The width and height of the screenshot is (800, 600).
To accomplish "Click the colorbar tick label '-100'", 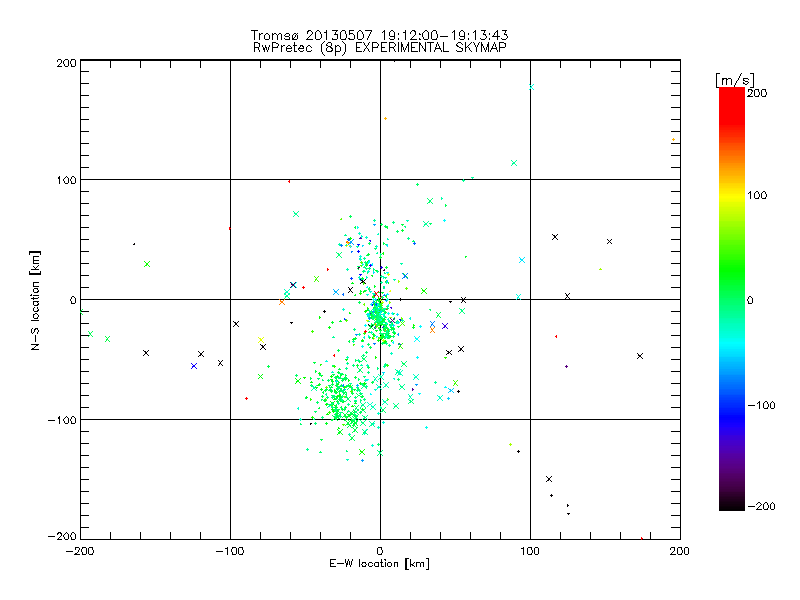I will coord(761,405).
